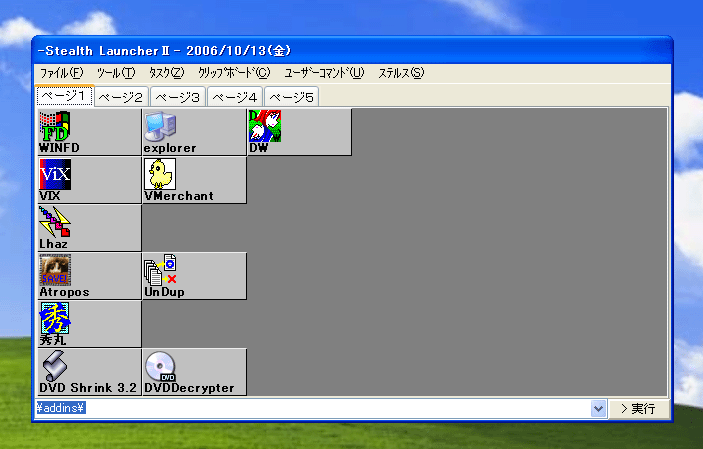Click the Stealth Launcher II title bar
Viewport: 703px width, 449px height.
pyautogui.click(x=352, y=51)
